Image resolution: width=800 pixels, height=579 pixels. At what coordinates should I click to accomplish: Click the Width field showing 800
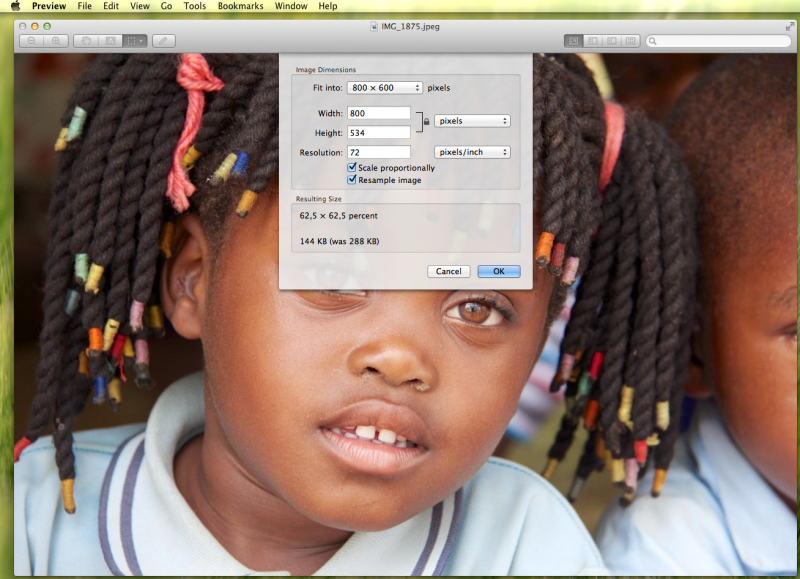pyautogui.click(x=379, y=113)
